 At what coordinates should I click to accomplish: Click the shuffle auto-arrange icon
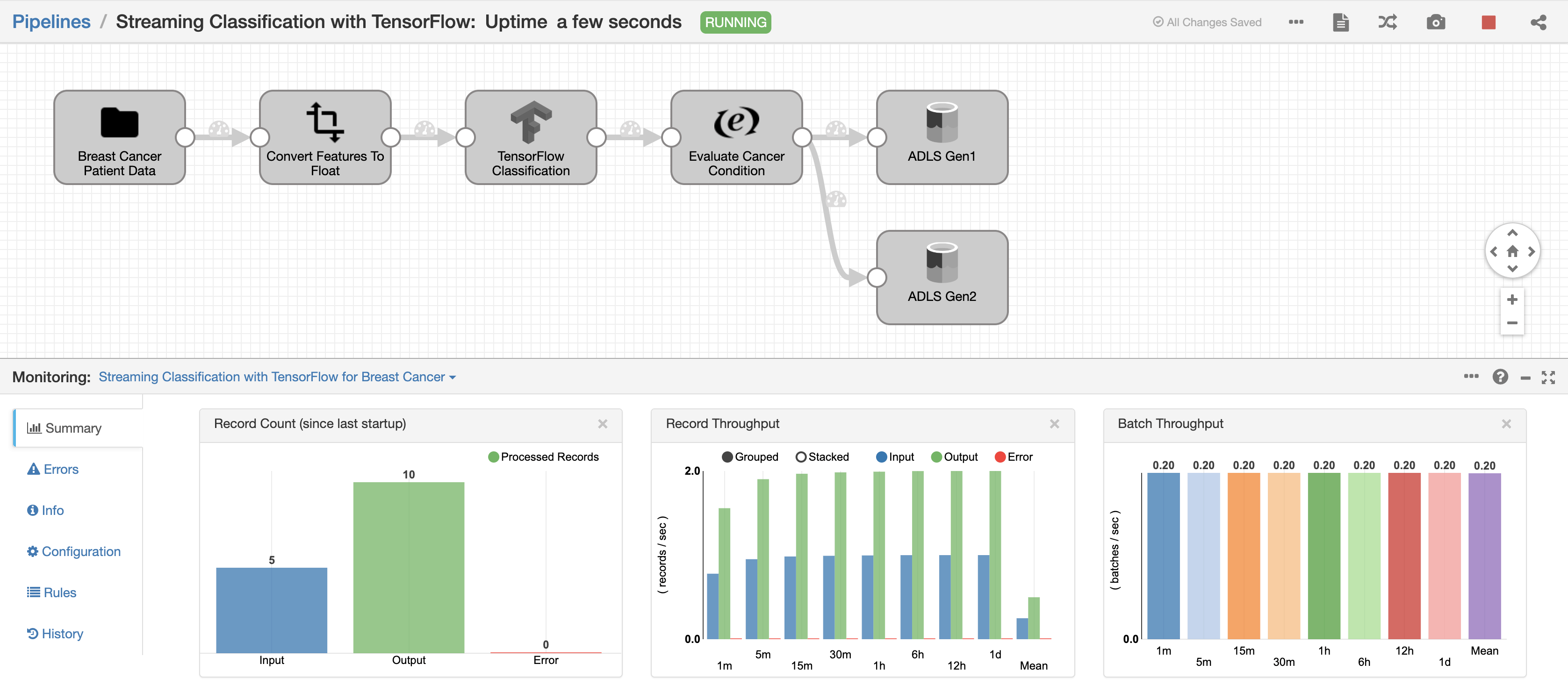[x=1387, y=22]
